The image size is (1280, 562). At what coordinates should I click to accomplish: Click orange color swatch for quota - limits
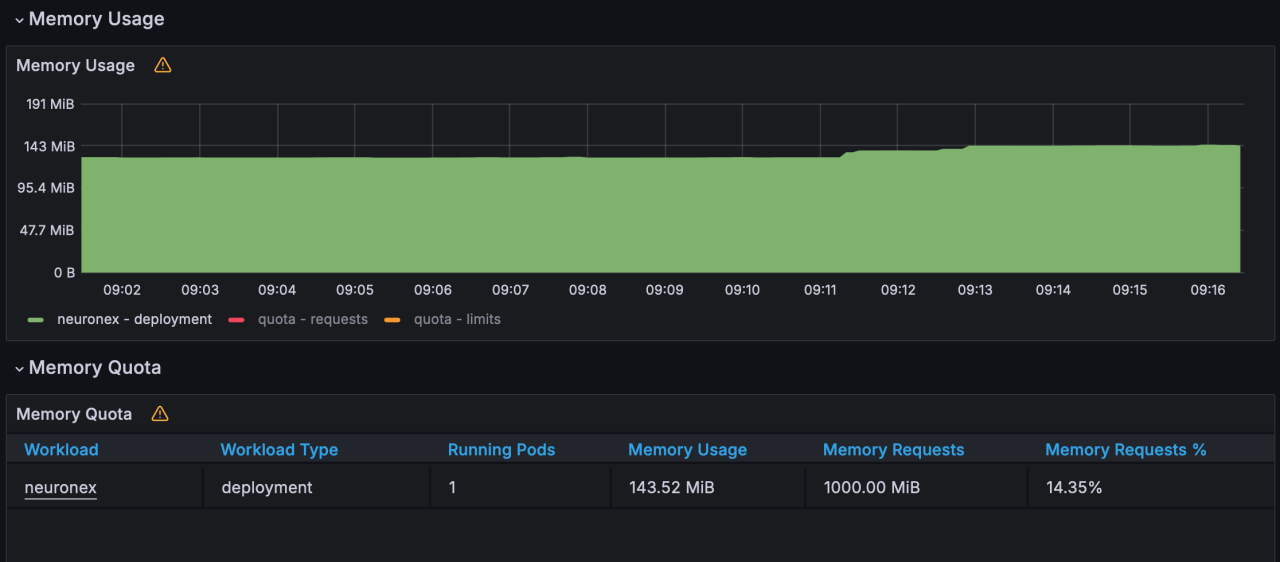click(x=393, y=320)
